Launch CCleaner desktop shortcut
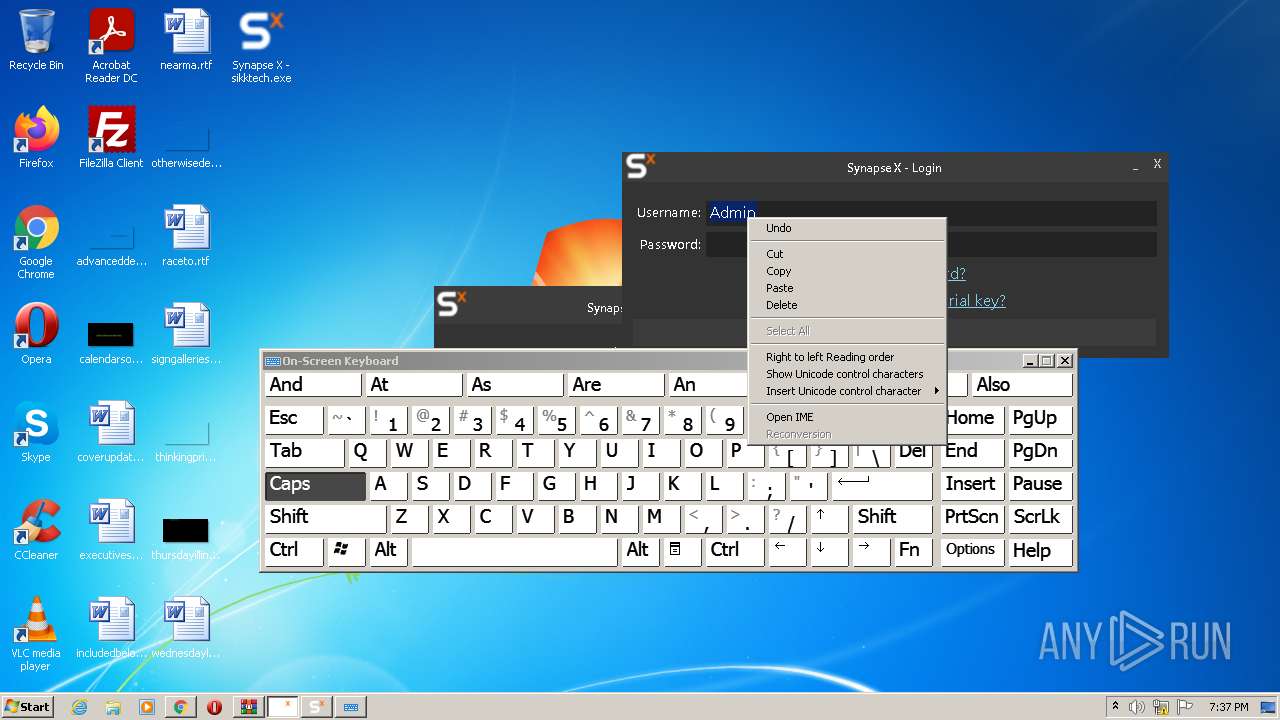1280x720 pixels. click(x=36, y=530)
